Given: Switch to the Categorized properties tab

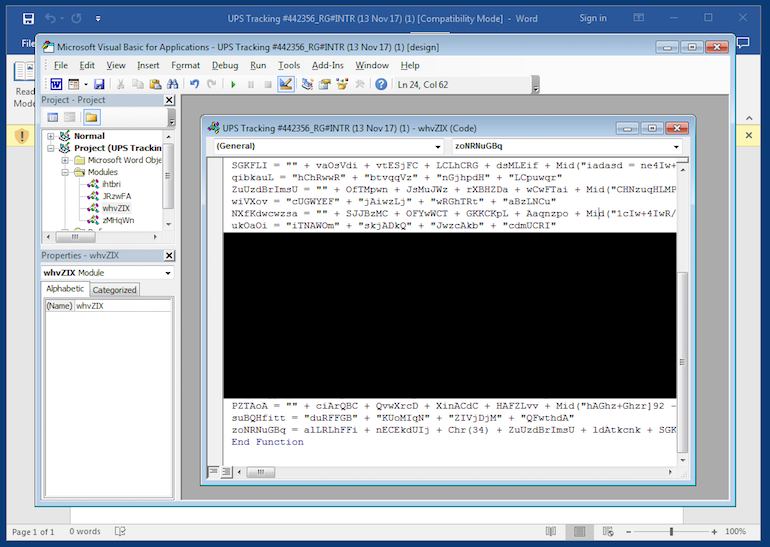Looking at the screenshot, I should tap(115, 290).
